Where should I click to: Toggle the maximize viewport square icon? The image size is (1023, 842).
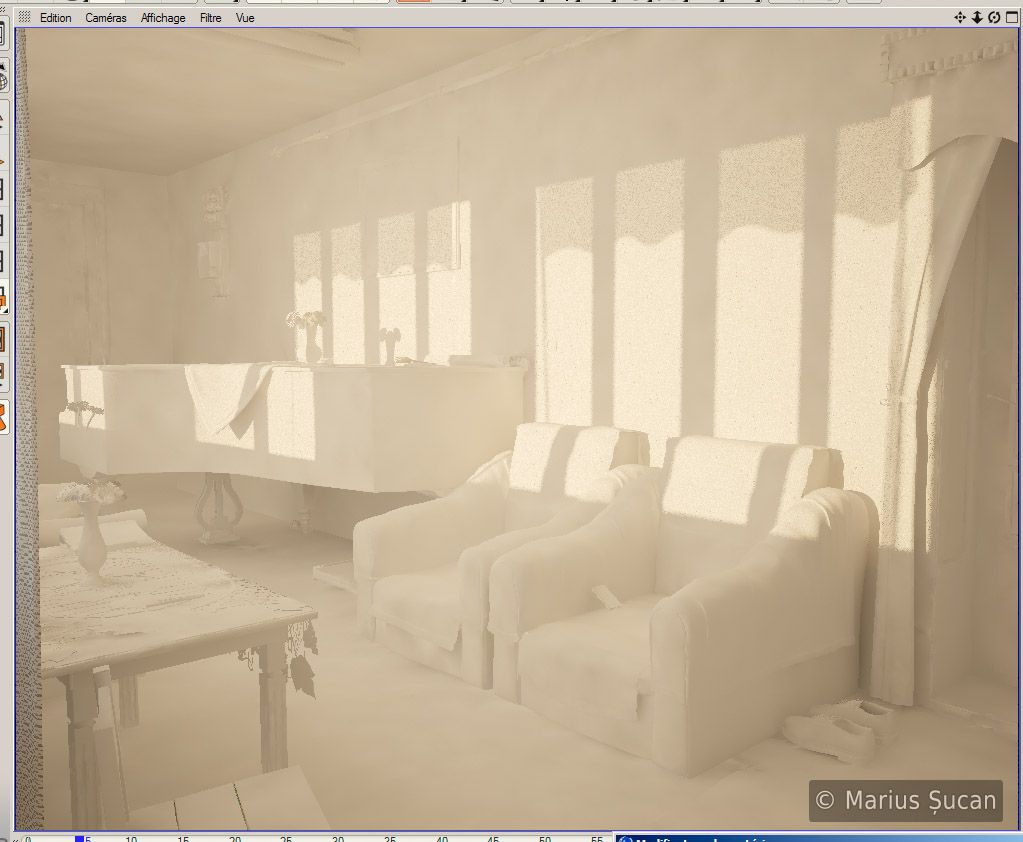pyautogui.click(x=1010, y=17)
